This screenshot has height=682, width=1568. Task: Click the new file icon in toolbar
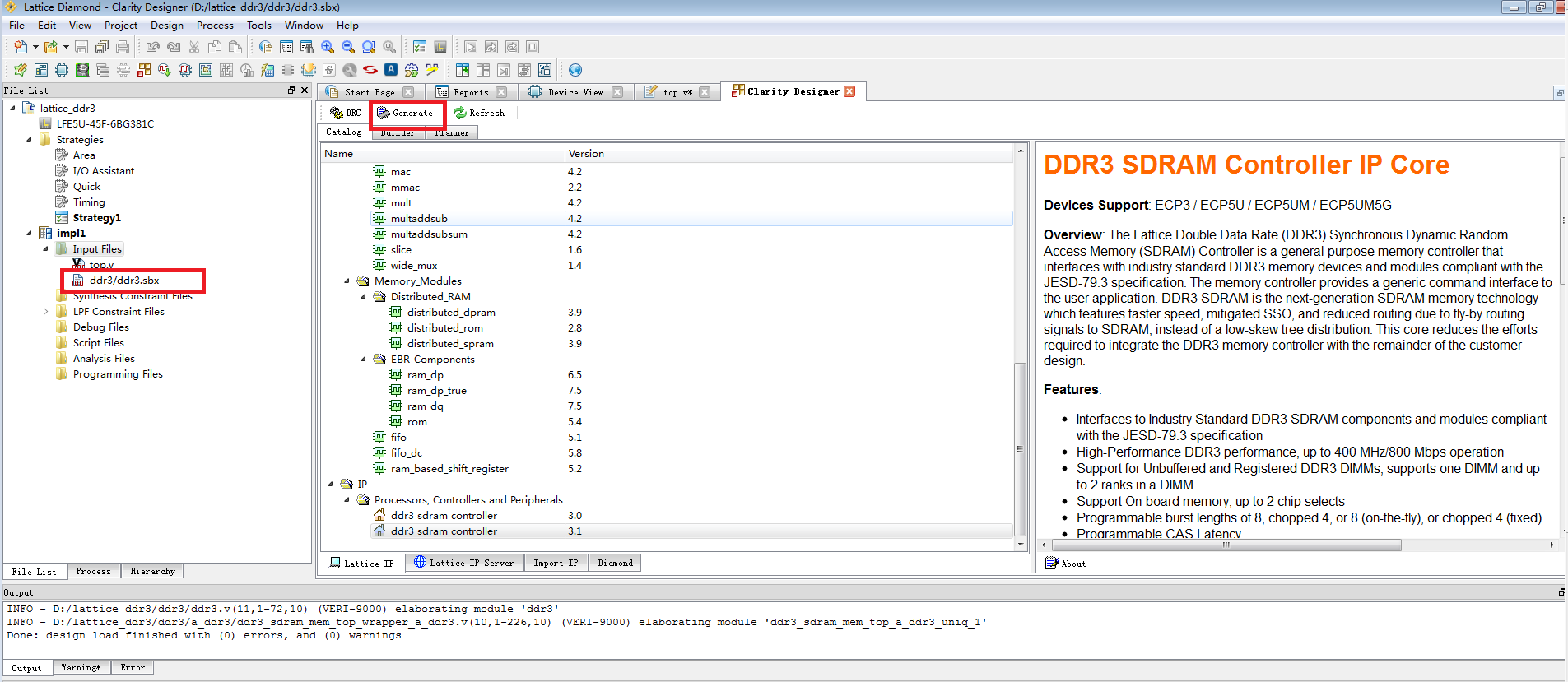(21, 47)
